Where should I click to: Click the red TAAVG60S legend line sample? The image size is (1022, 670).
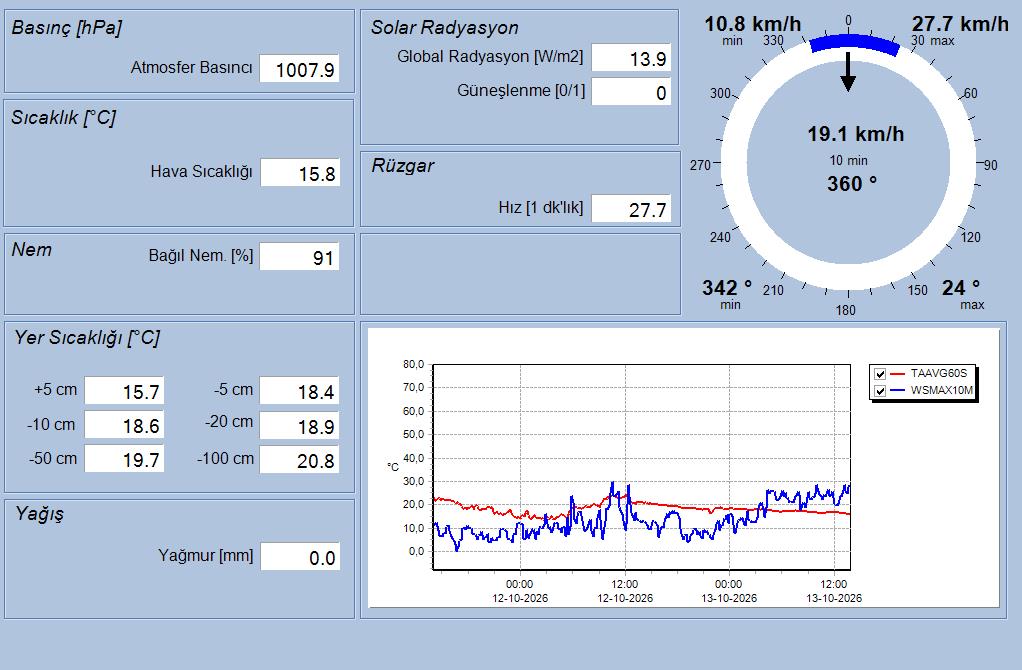(x=898, y=374)
